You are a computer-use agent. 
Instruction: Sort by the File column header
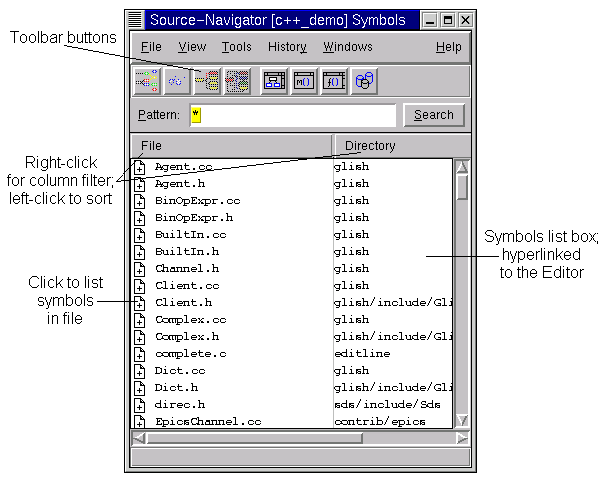pyautogui.click(x=232, y=146)
